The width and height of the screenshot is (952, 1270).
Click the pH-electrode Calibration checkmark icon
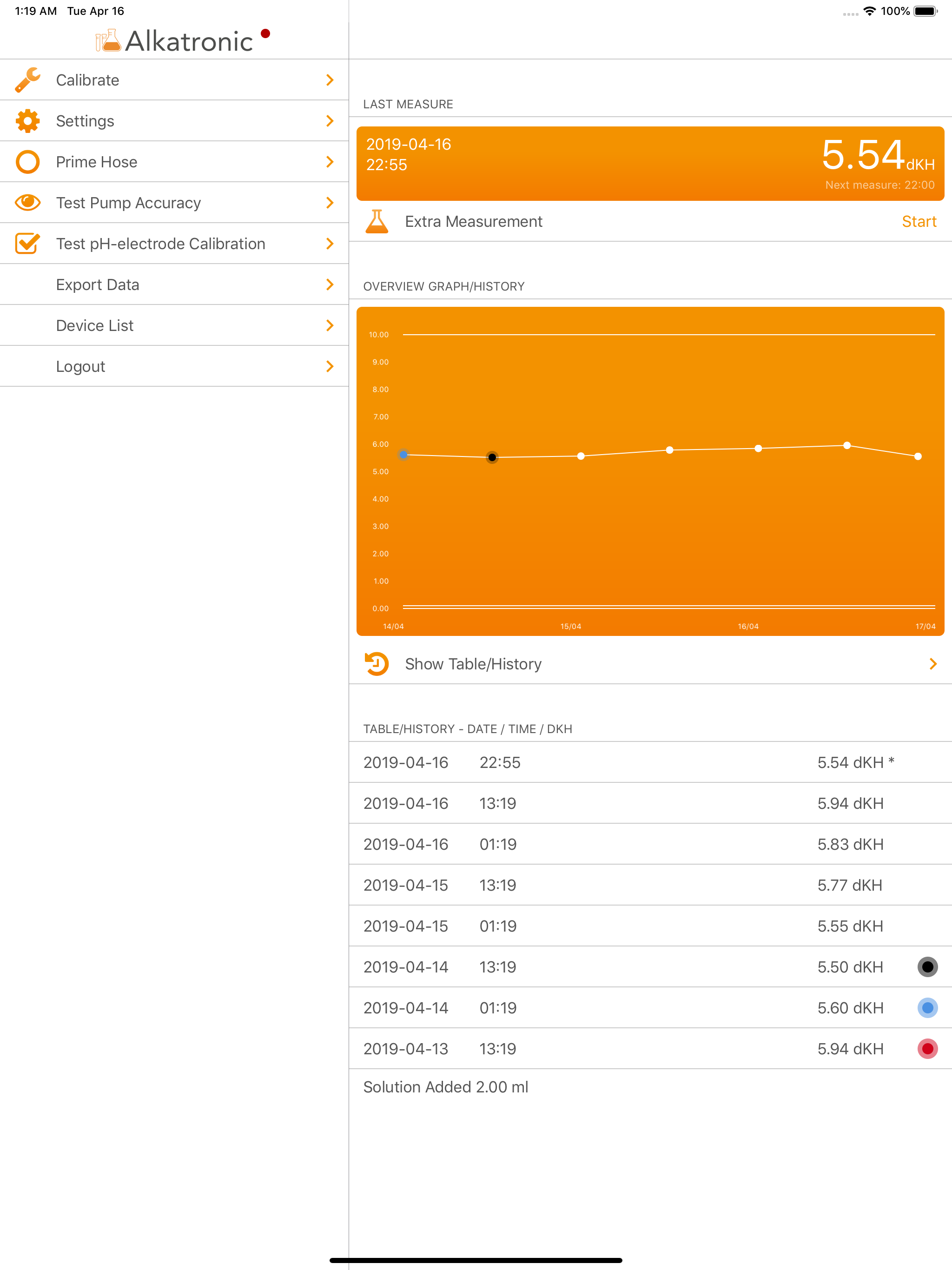27,244
